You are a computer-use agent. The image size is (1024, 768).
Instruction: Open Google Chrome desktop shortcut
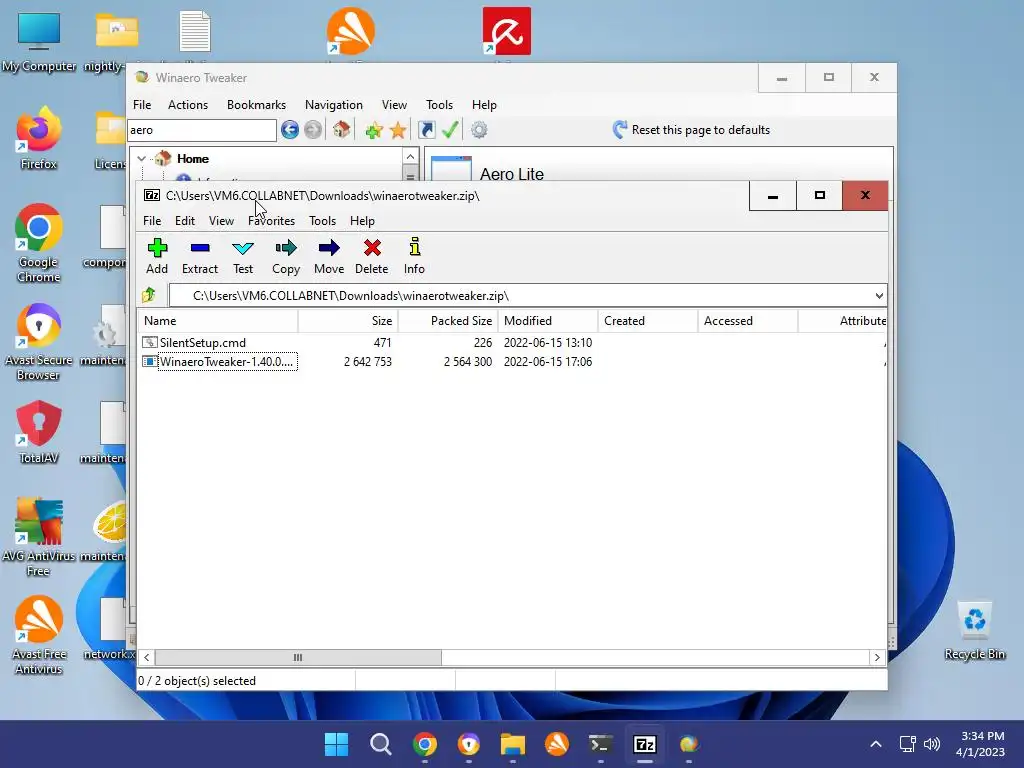click(39, 243)
